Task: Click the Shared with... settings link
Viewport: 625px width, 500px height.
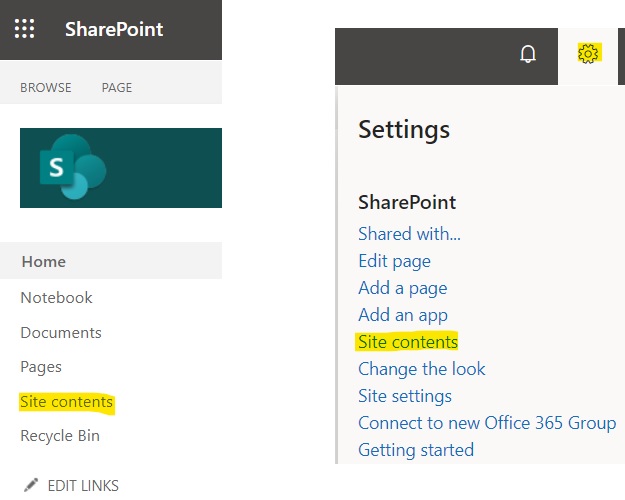Action: pyautogui.click(x=410, y=234)
